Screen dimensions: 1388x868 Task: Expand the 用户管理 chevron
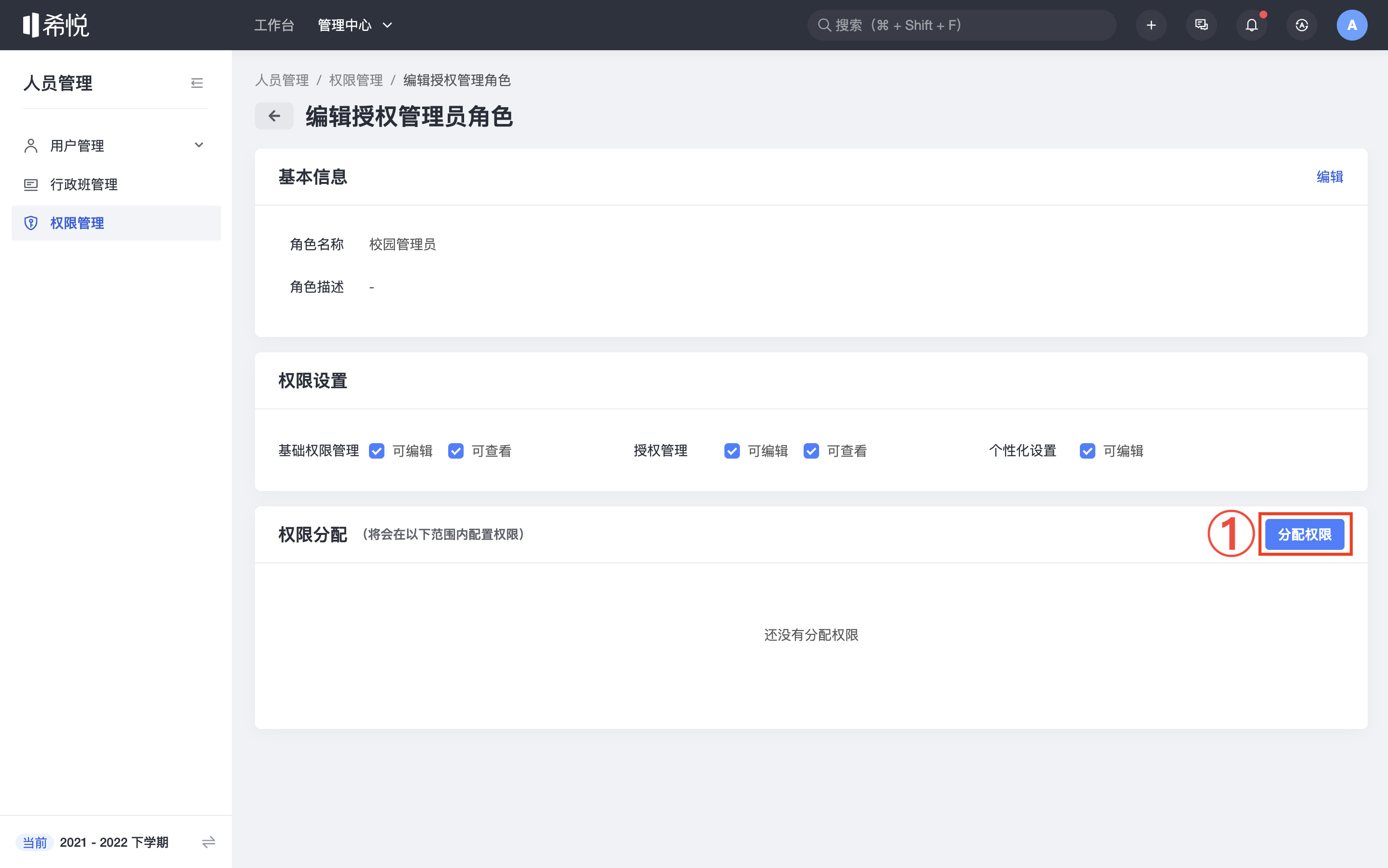pos(198,145)
